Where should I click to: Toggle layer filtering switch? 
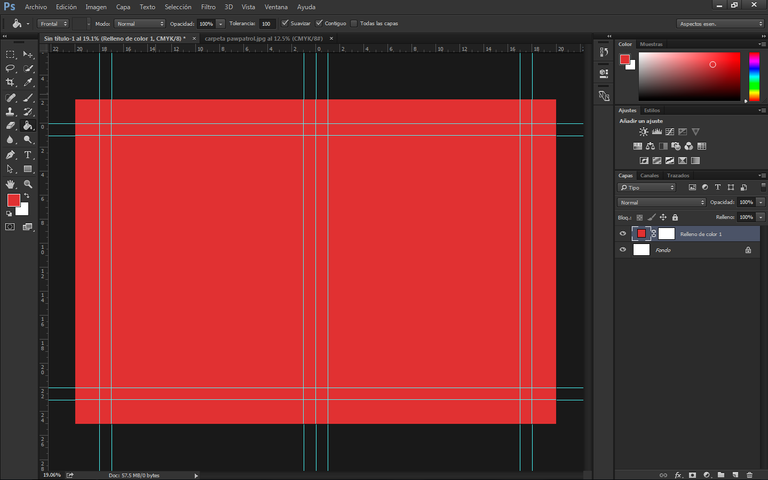pyautogui.click(x=763, y=187)
